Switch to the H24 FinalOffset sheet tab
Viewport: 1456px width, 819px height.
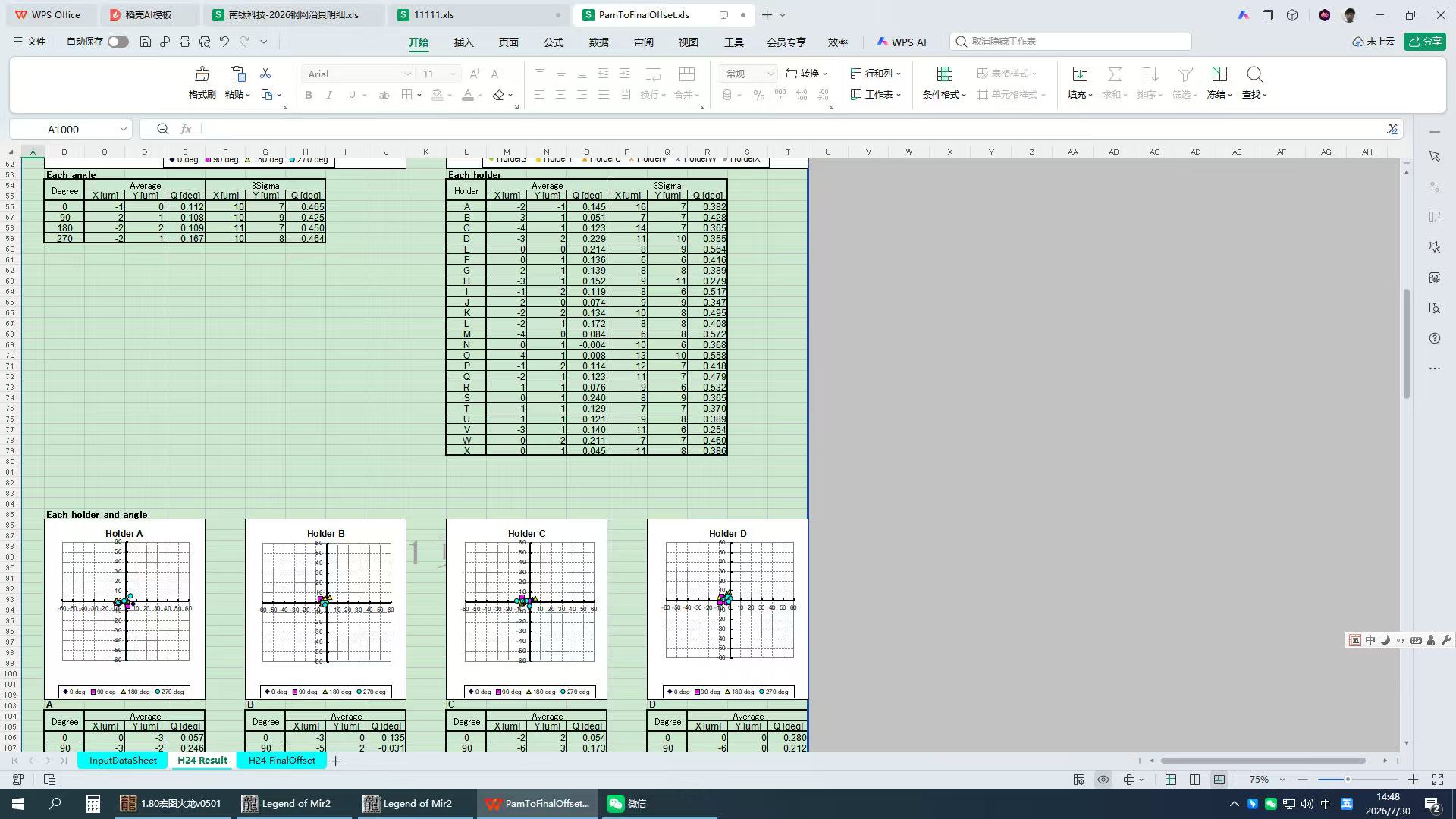point(281,760)
